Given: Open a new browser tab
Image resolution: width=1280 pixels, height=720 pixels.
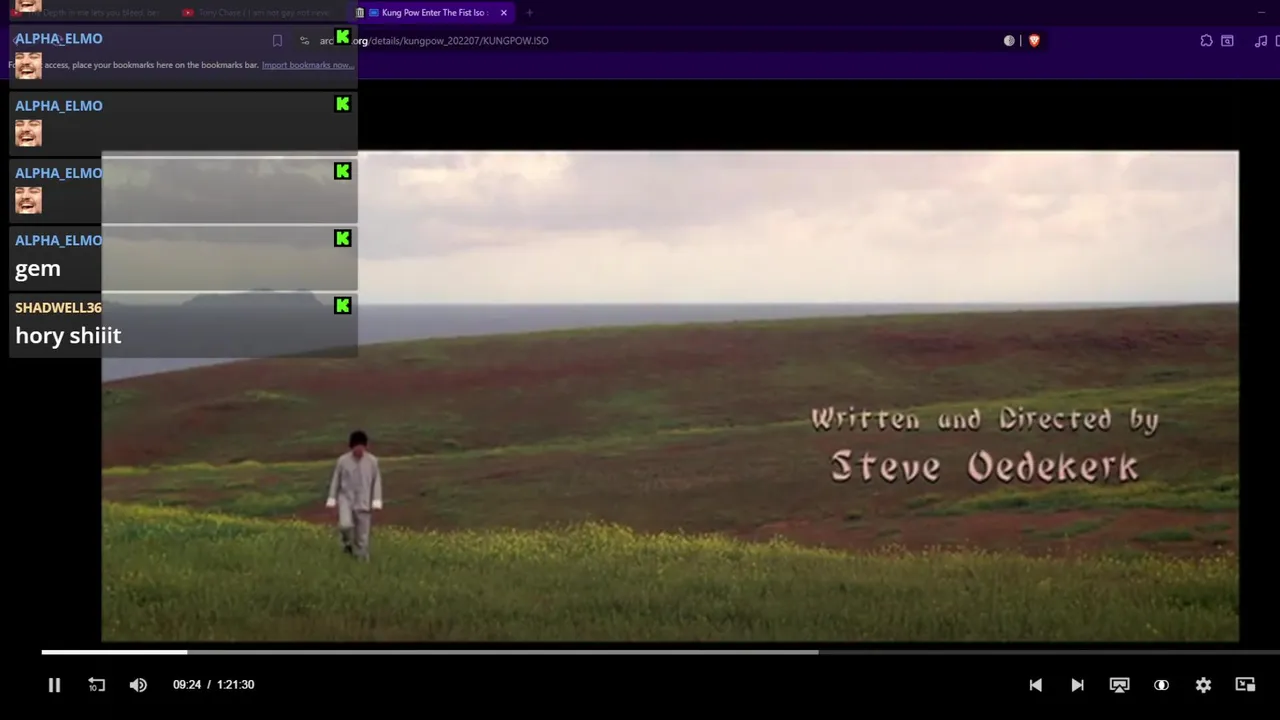Looking at the screenshot, I should 529,13.
